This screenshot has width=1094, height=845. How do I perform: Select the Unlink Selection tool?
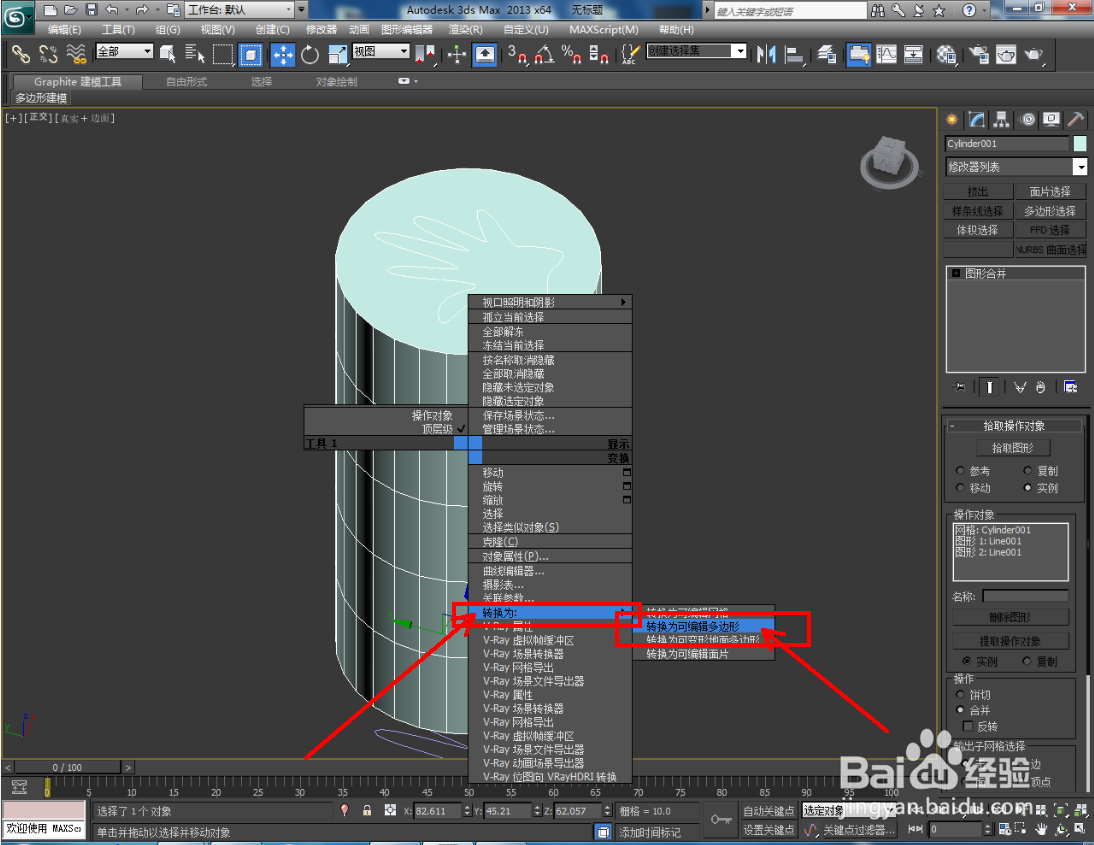coord(48,54)
